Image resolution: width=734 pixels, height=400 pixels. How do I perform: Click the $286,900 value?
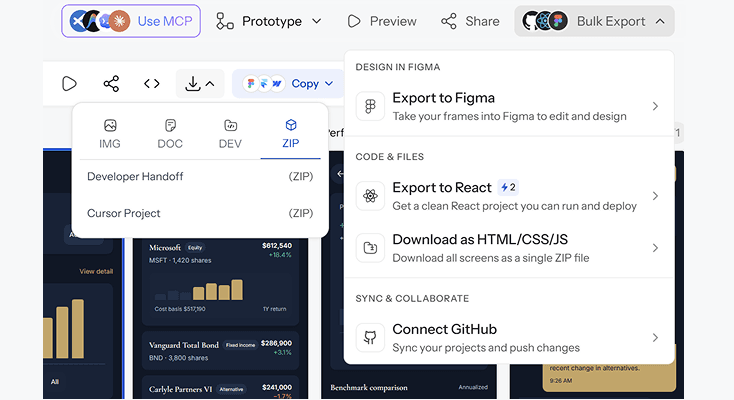point(276,343)
